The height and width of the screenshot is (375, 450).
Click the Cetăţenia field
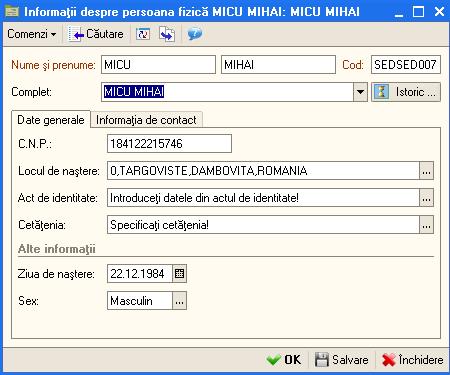(263, 225)
